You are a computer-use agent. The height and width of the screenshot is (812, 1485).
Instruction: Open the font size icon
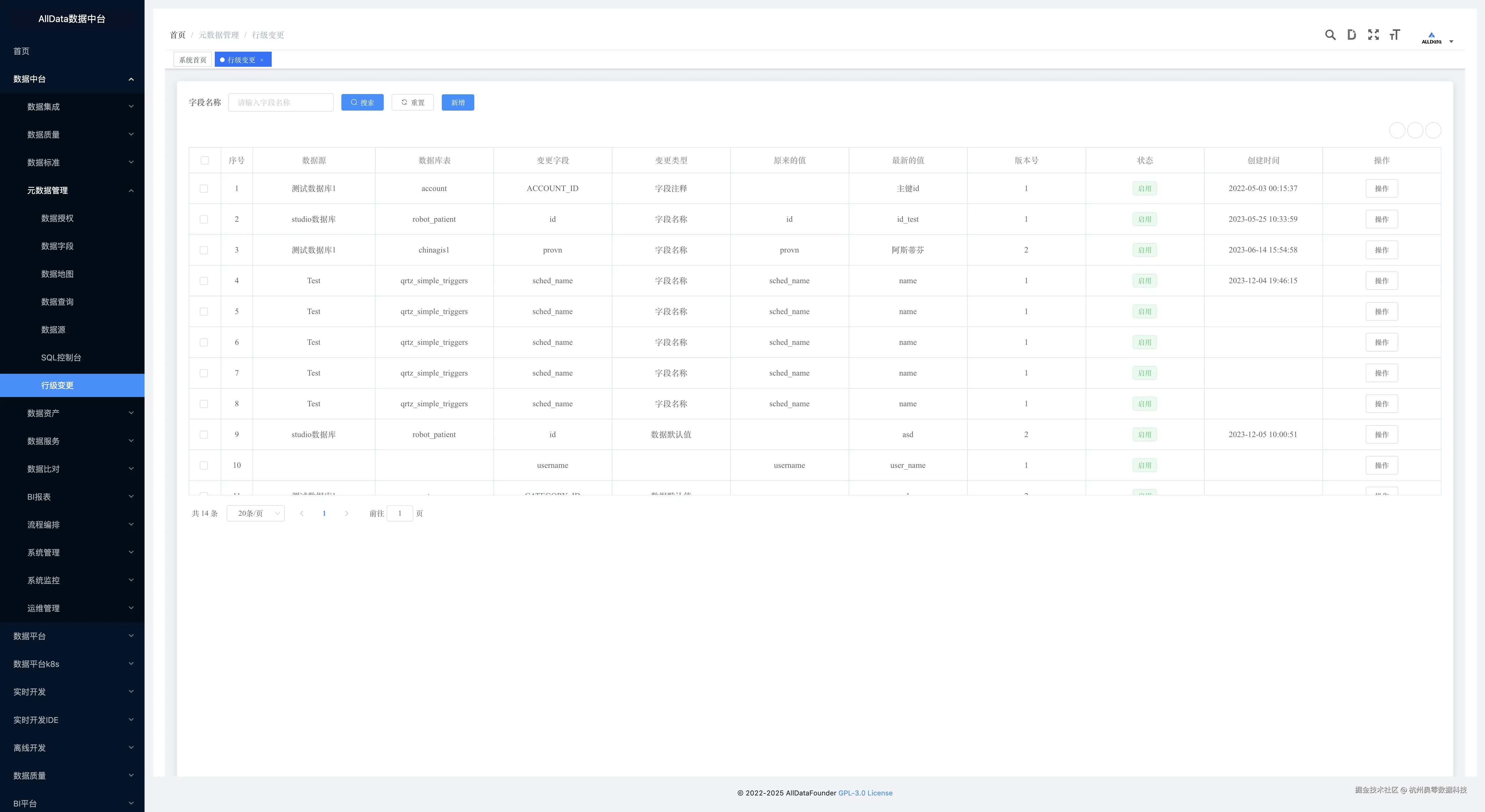point(1394,35)
